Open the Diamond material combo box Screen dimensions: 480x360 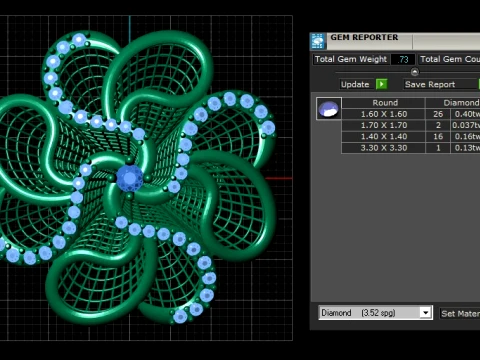point(375,313)
